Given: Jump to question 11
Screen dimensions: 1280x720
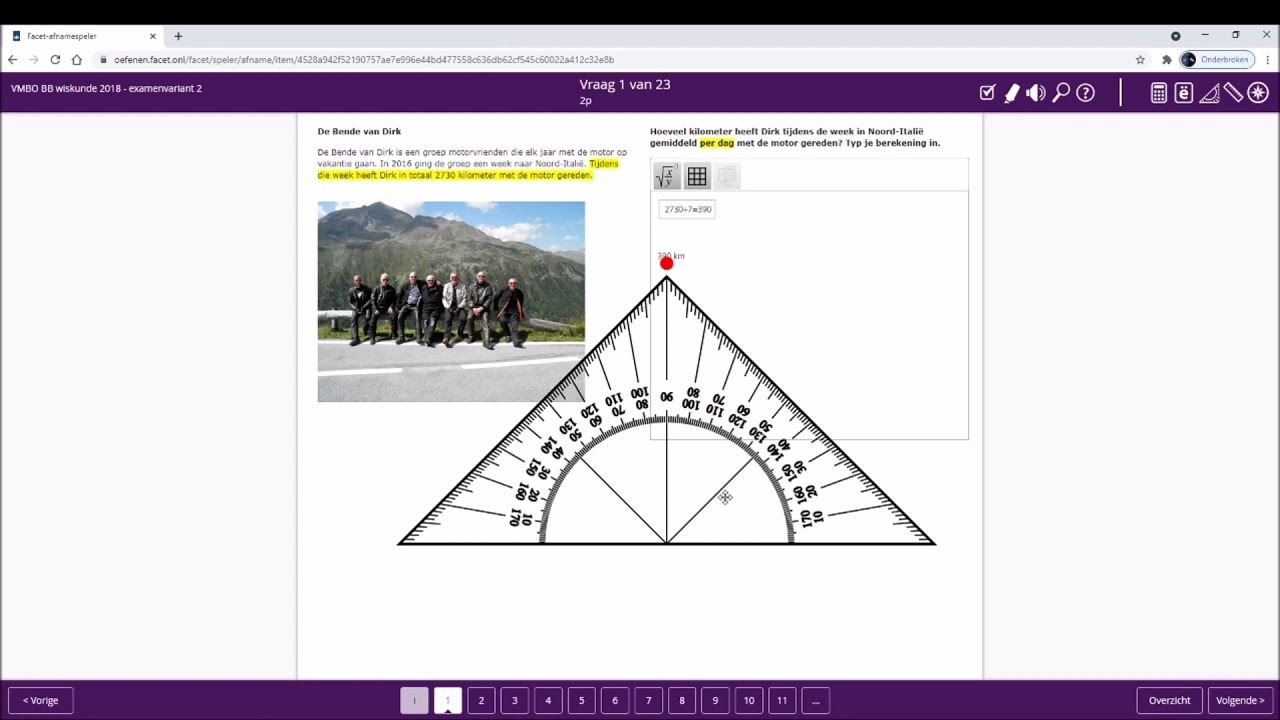Looking at the screenshot, I should pyautogui.click(x=782, y=700).
